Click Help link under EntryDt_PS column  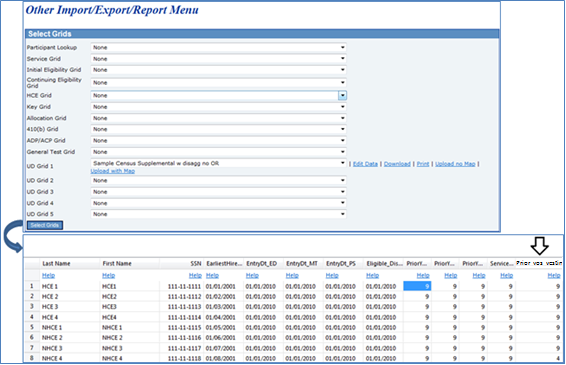(332, 275)
